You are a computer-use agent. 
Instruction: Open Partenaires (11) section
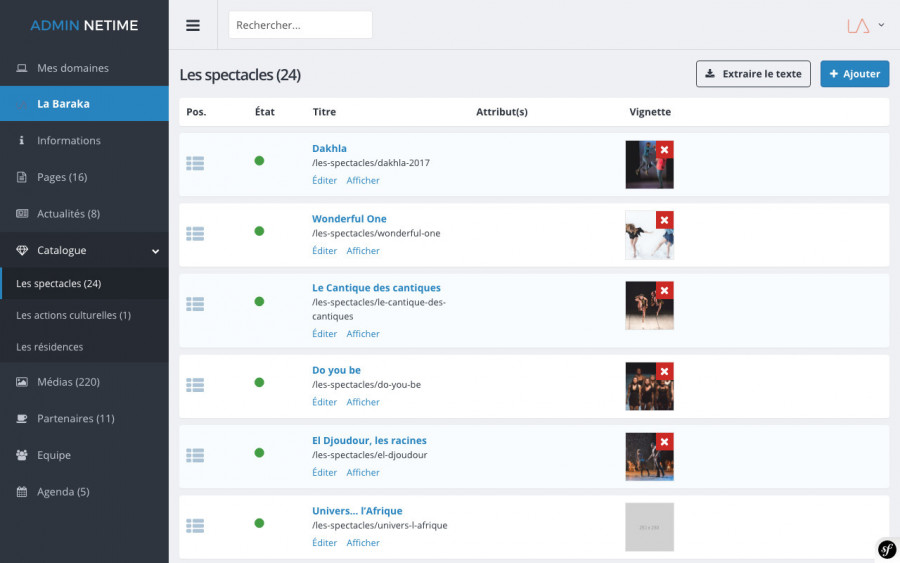pos(76,418)
